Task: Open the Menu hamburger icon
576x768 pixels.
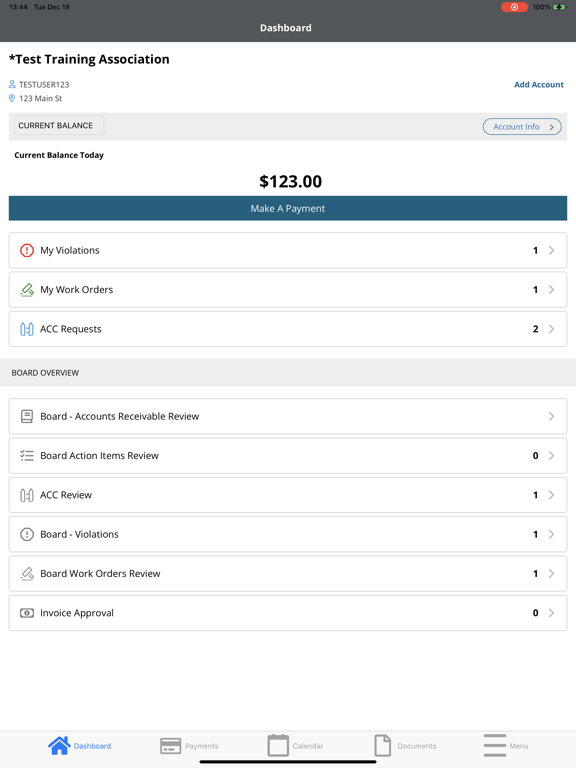Action: 495,745
